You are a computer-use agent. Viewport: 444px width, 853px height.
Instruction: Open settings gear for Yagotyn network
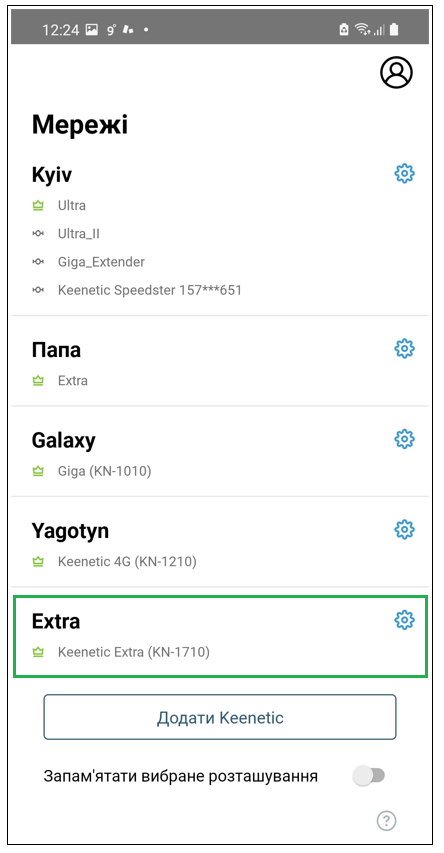pos(404,529)
